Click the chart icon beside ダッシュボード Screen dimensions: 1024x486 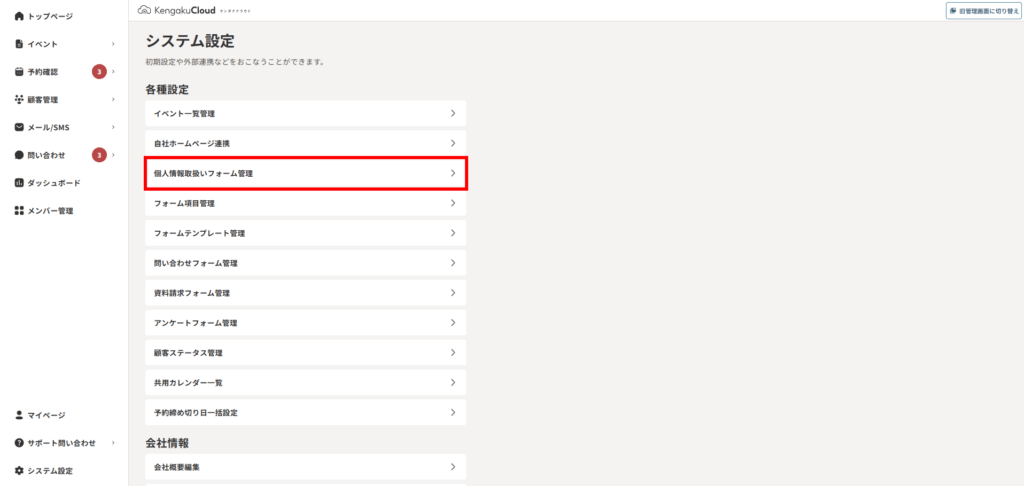(x=19, y=183)
